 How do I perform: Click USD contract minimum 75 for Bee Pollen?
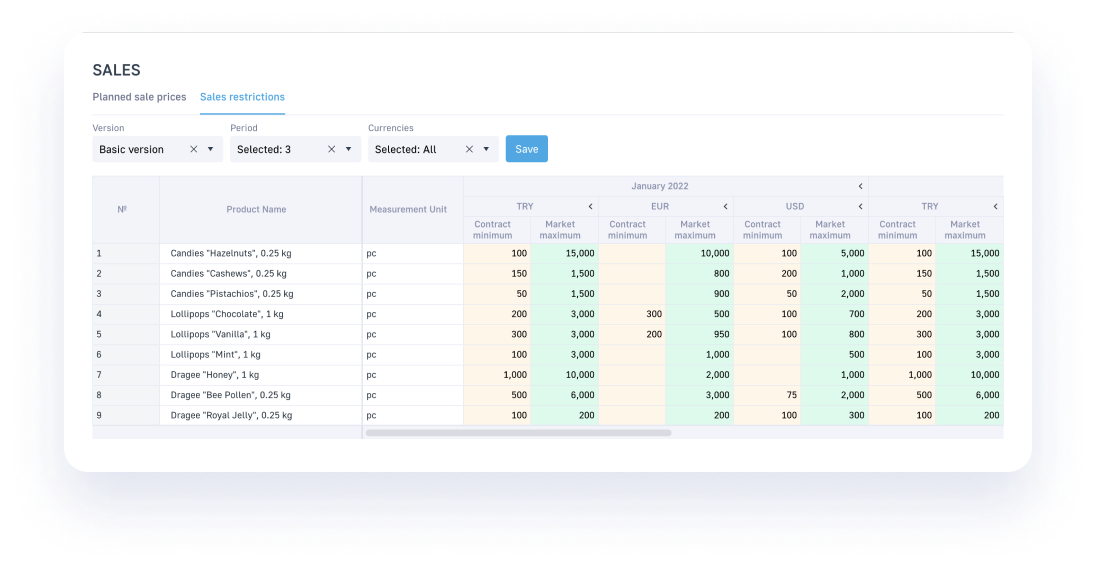767,395
